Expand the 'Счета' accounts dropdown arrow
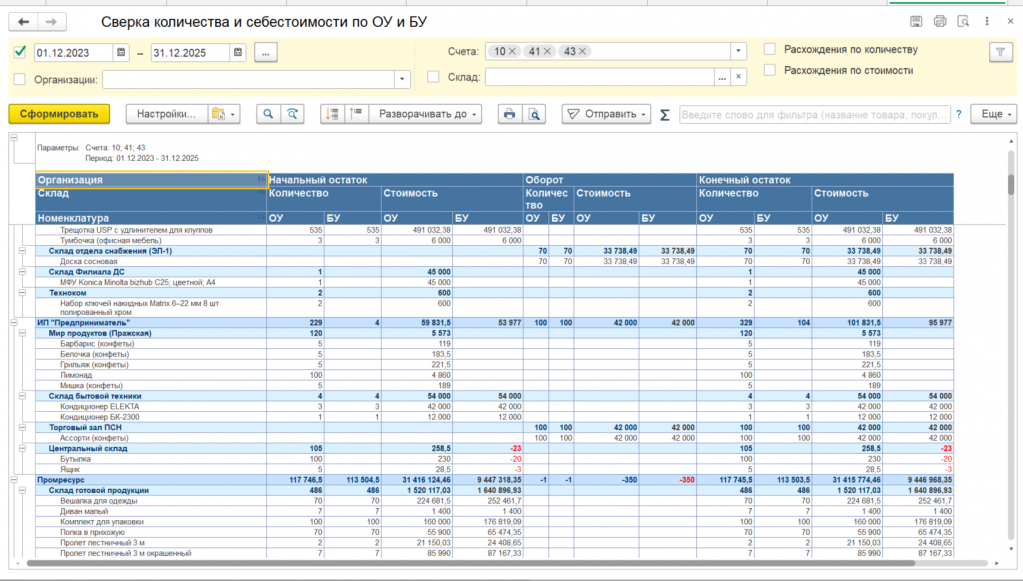Viewport: 1023px width, 581px height. [738, 51]
